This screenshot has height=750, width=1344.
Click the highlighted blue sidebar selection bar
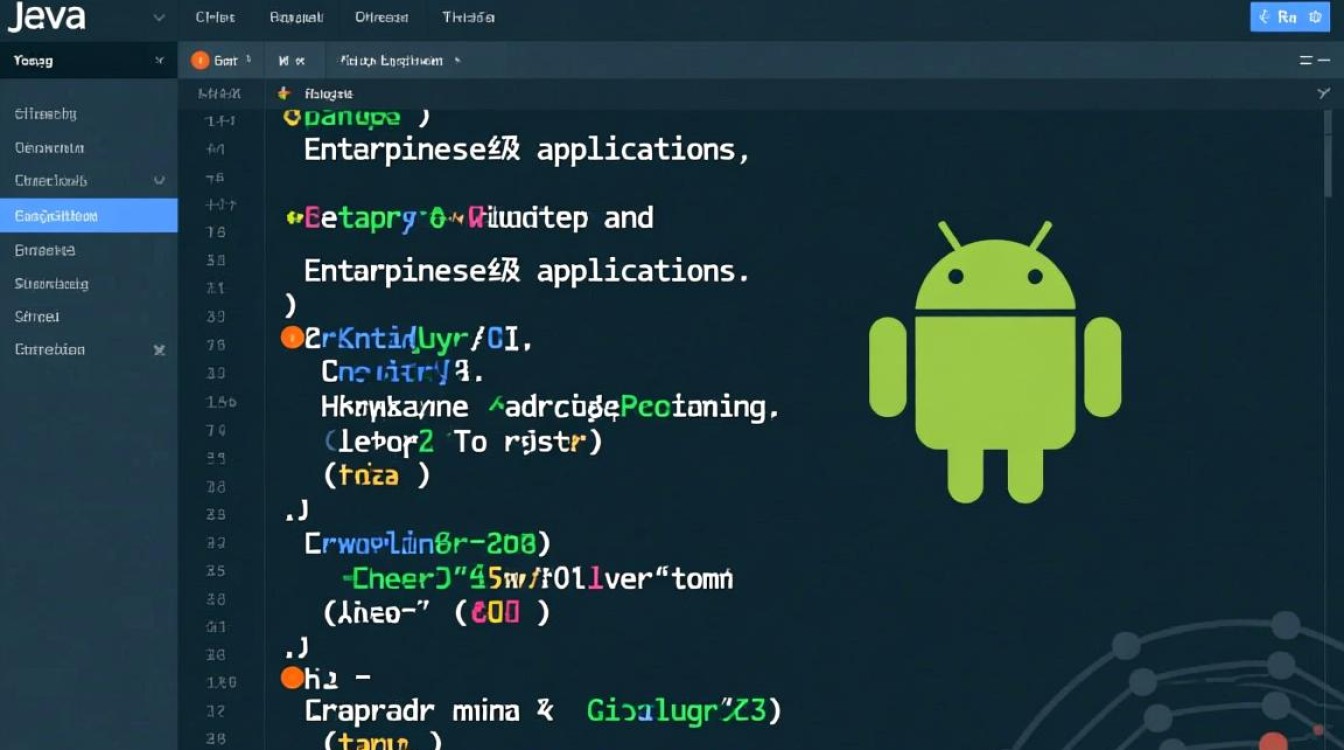coord(88,215)
